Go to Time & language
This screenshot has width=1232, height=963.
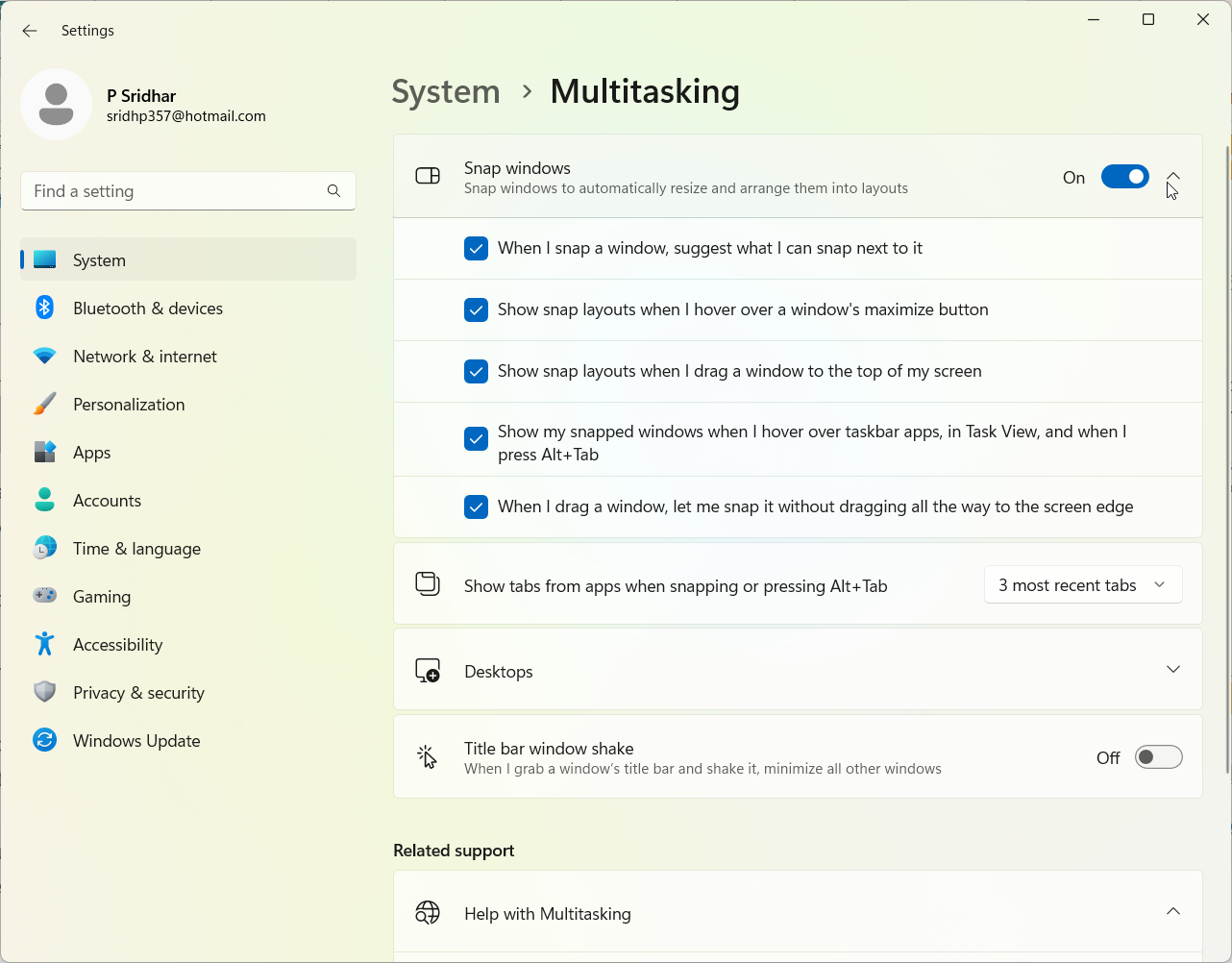coord(188,548)
